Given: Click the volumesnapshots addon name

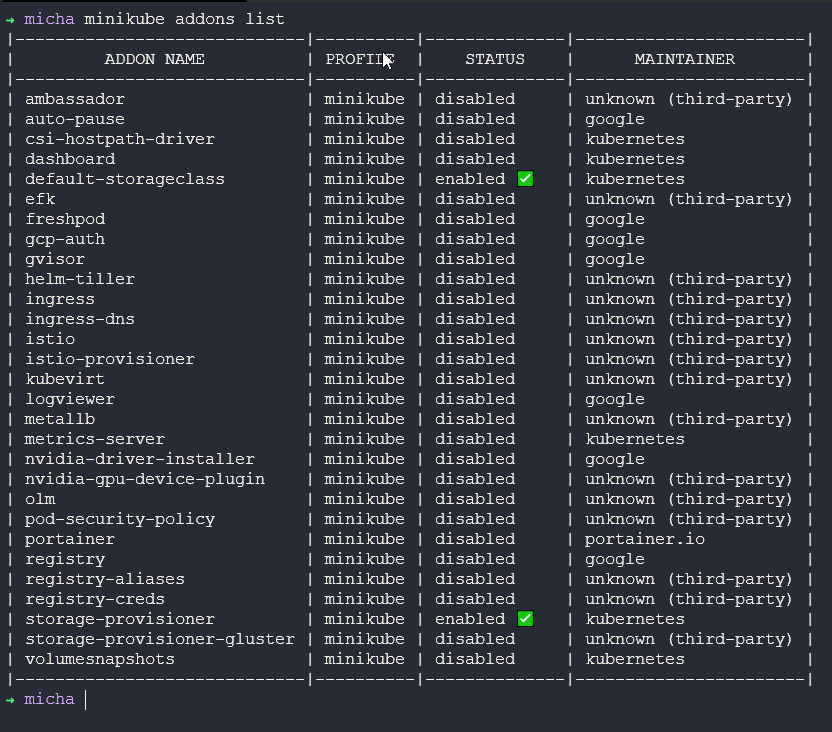Looking at the screenshot, I should coord(100,659).
